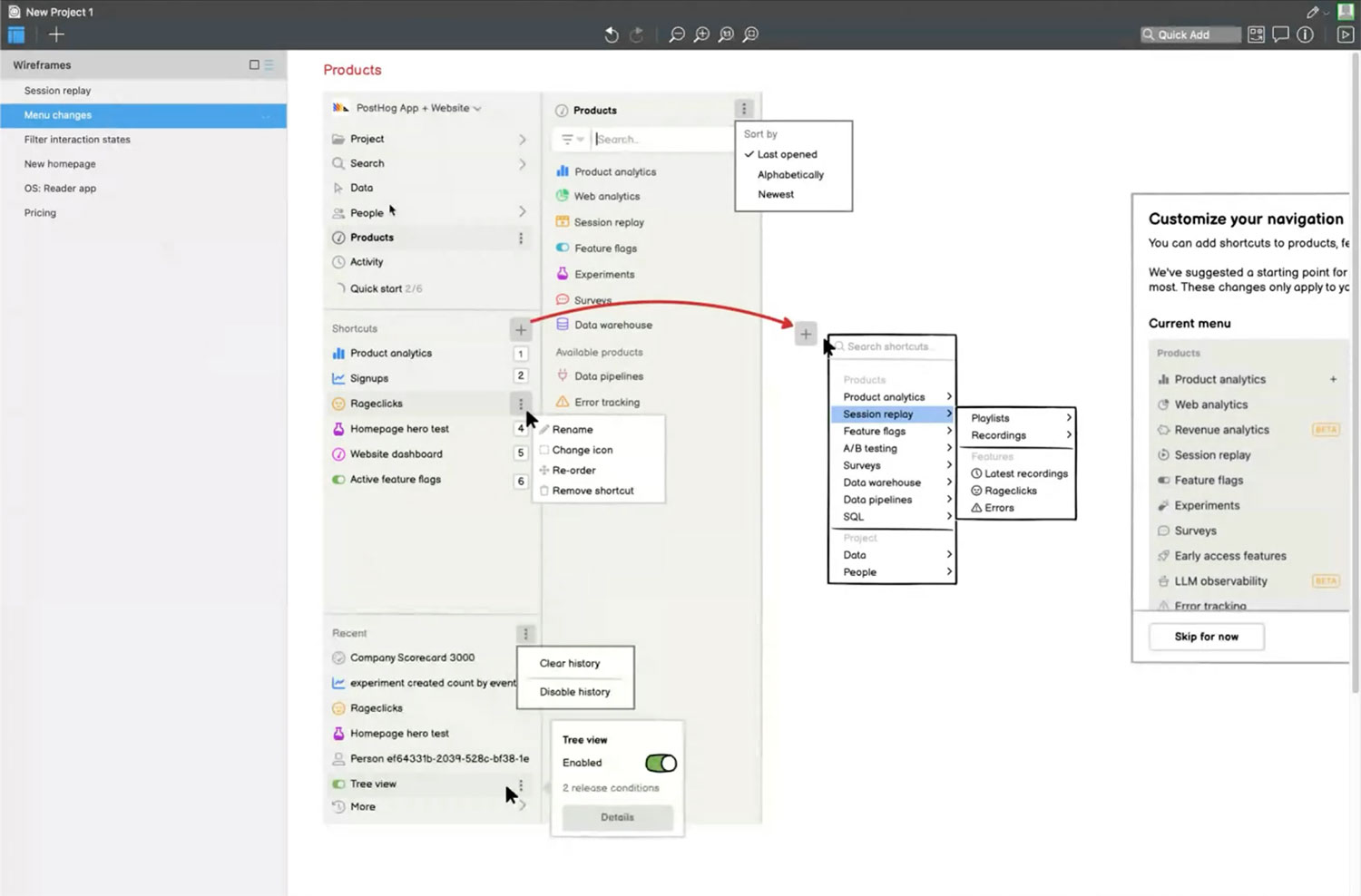Image resolution: width=1361 pixels, height=896 pixels.
Task: Click the Zoom In magnifier icon
Action: pos(701,34)
